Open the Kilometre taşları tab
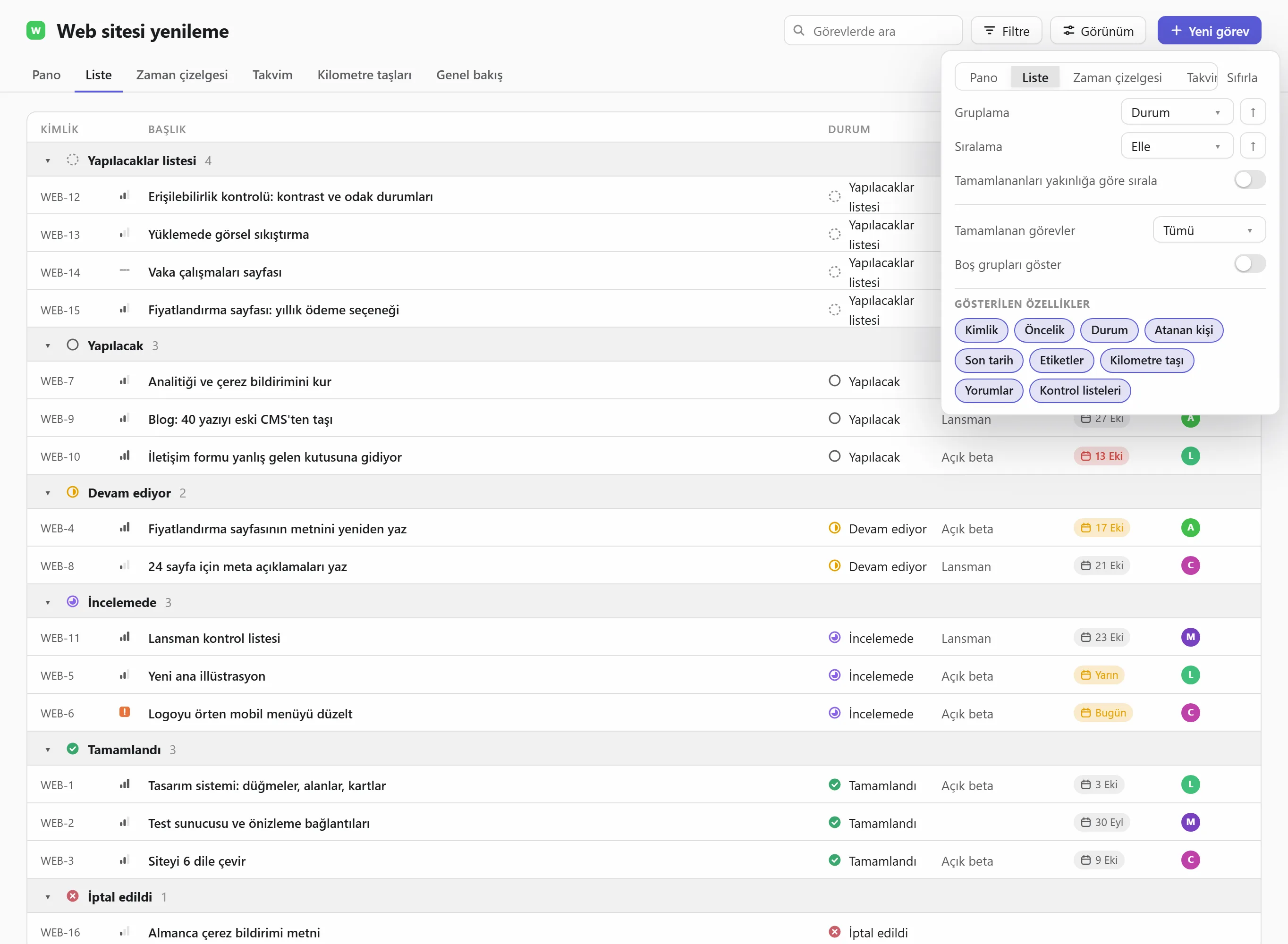Viewport: 1288px width, 944px height. (x=364, y=75)
